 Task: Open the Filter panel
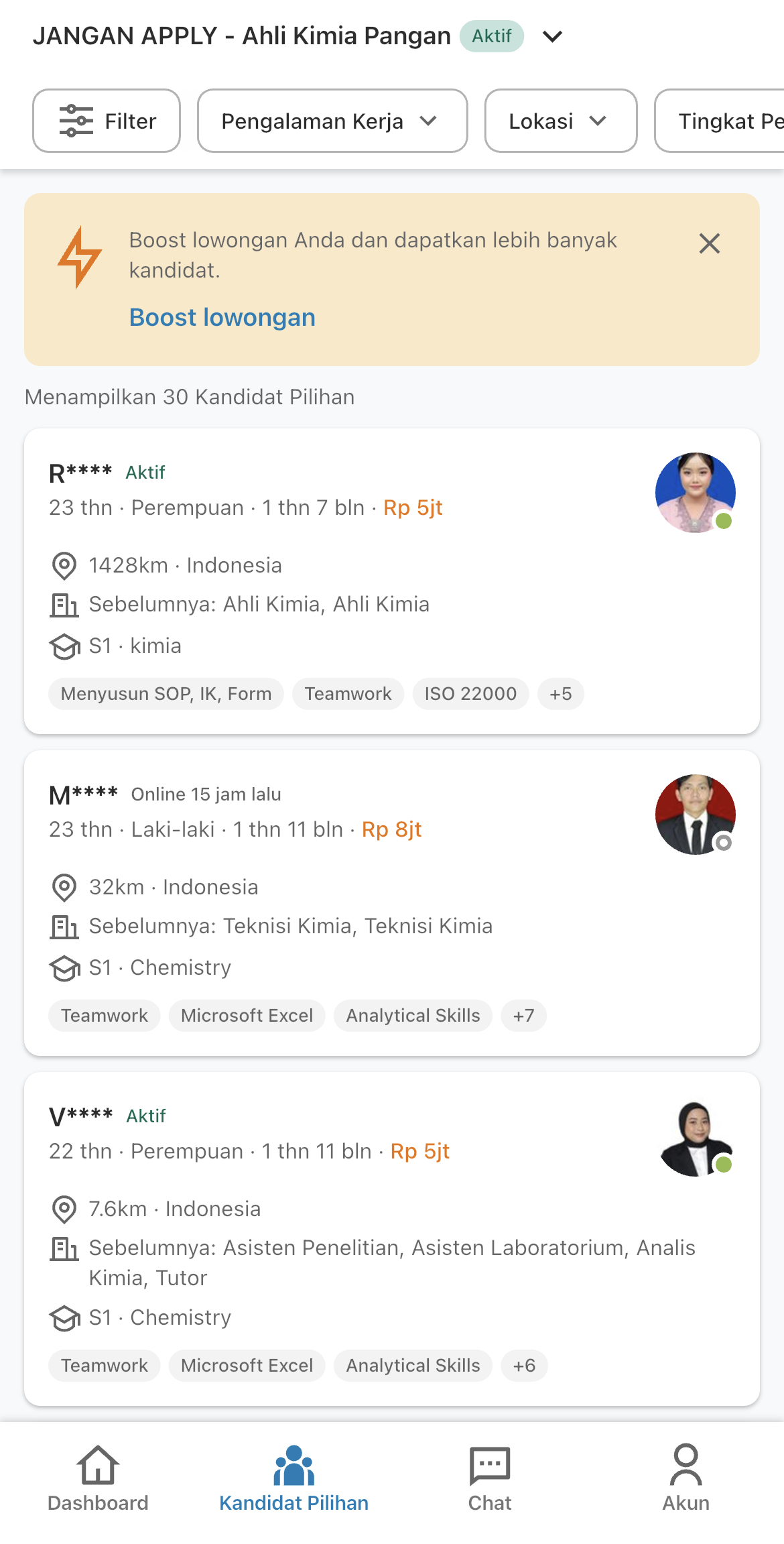[x=106, y=121]
